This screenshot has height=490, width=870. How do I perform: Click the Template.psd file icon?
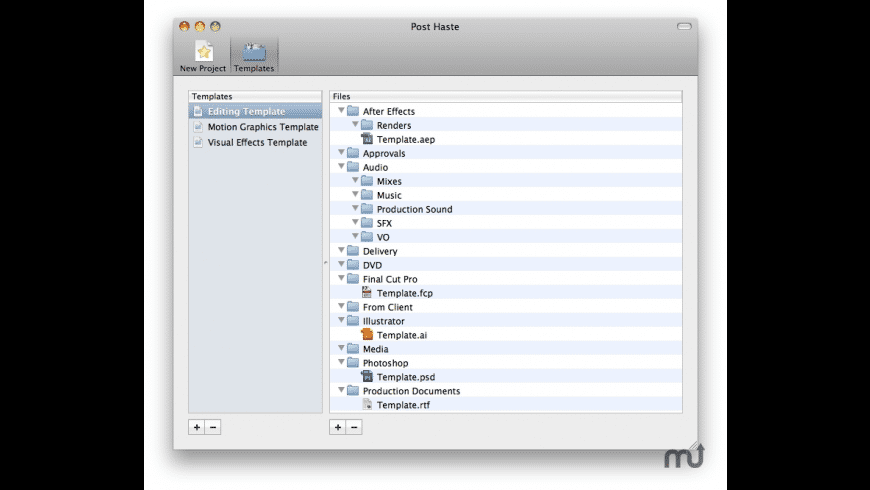click(x=367, y=376)
